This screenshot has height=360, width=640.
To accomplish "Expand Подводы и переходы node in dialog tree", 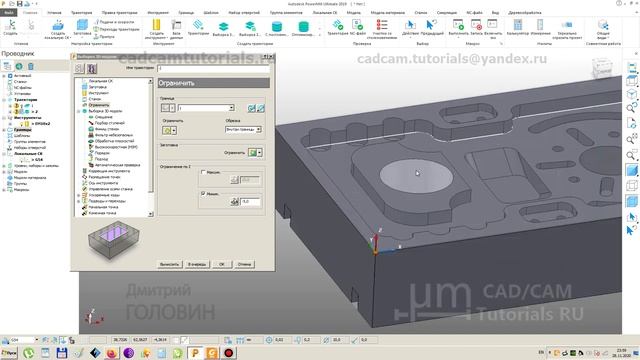I will pos(79,201).
